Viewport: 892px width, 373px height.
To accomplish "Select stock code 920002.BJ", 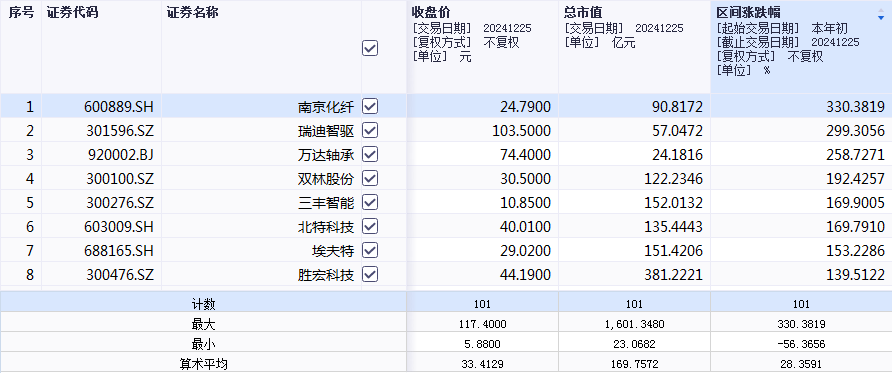I will [x=121, y=155].
